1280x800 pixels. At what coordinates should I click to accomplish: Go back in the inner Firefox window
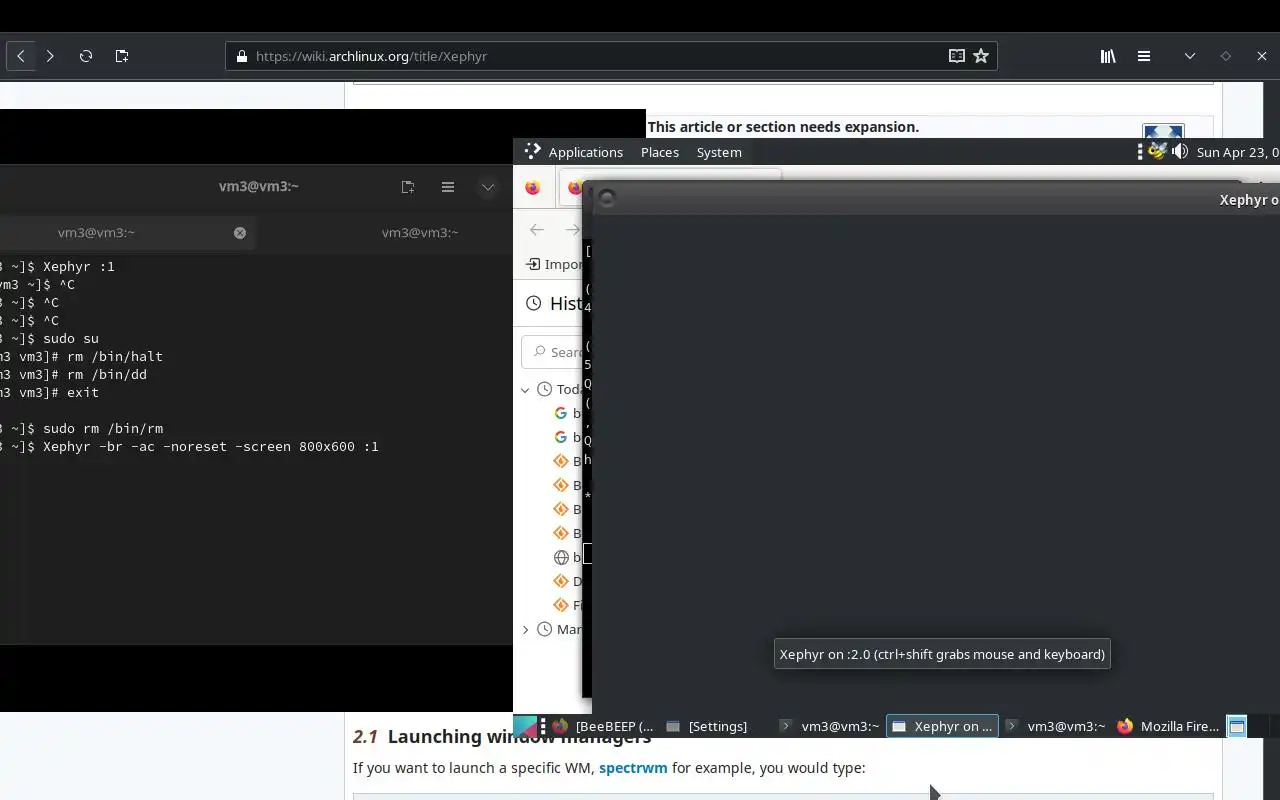(537, 230)
